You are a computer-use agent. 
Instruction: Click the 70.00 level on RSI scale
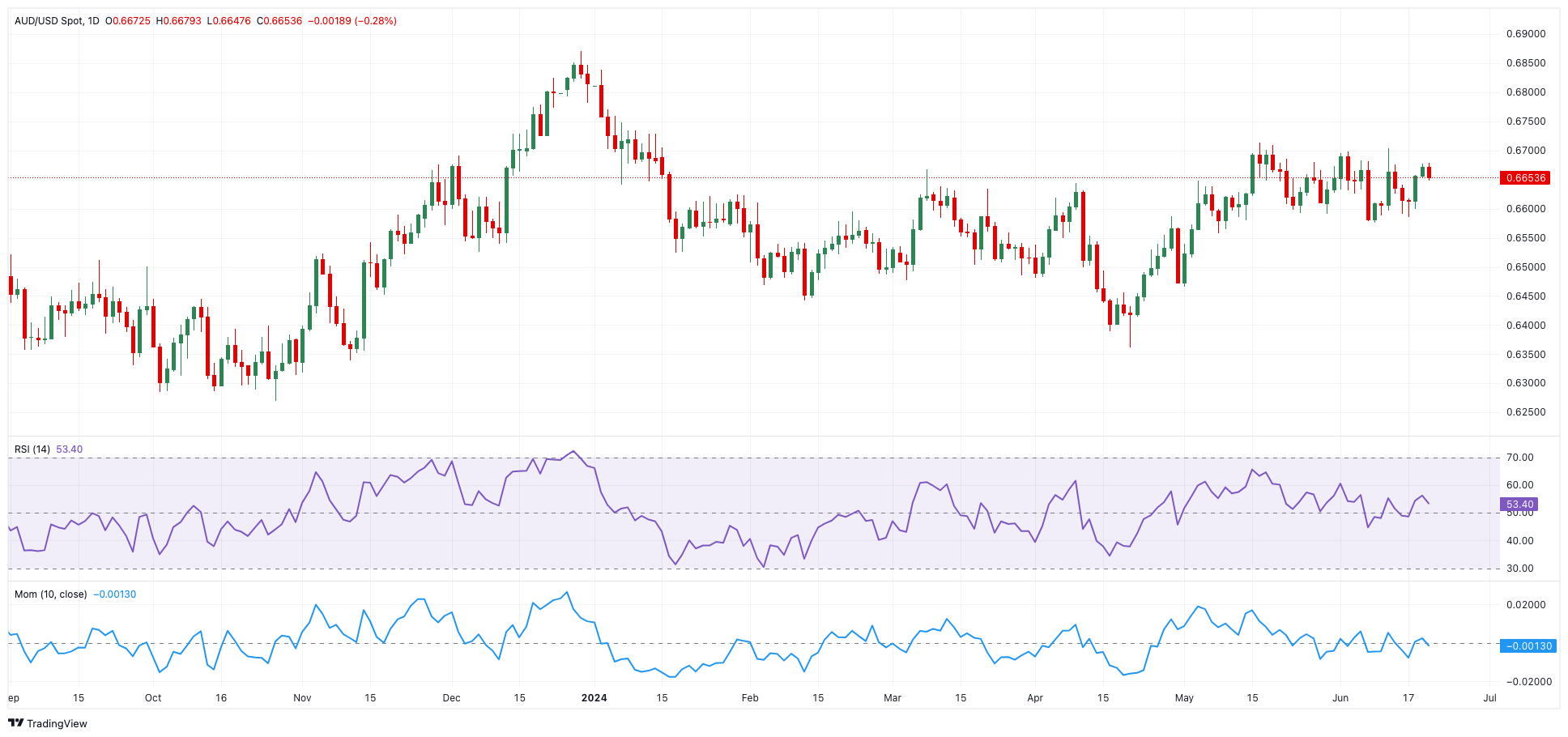tap(1519, 458)
